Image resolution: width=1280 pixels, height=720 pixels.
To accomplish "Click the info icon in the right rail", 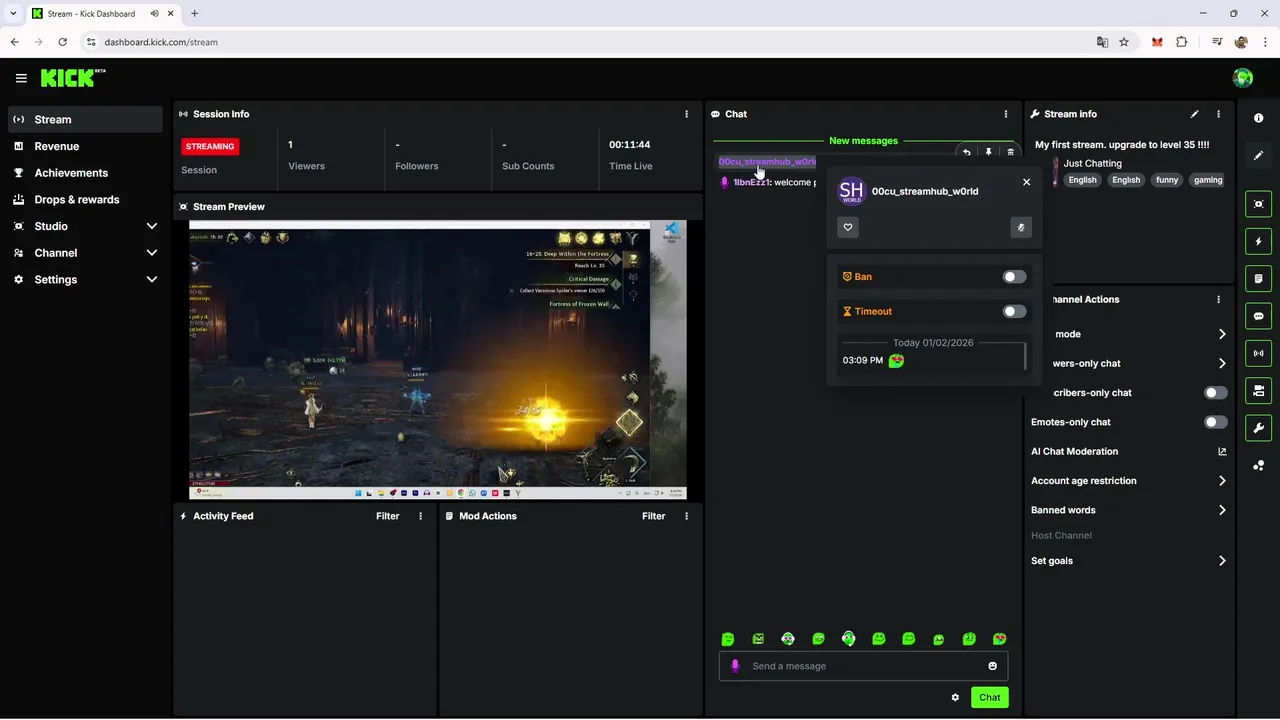I will 1258,118.
